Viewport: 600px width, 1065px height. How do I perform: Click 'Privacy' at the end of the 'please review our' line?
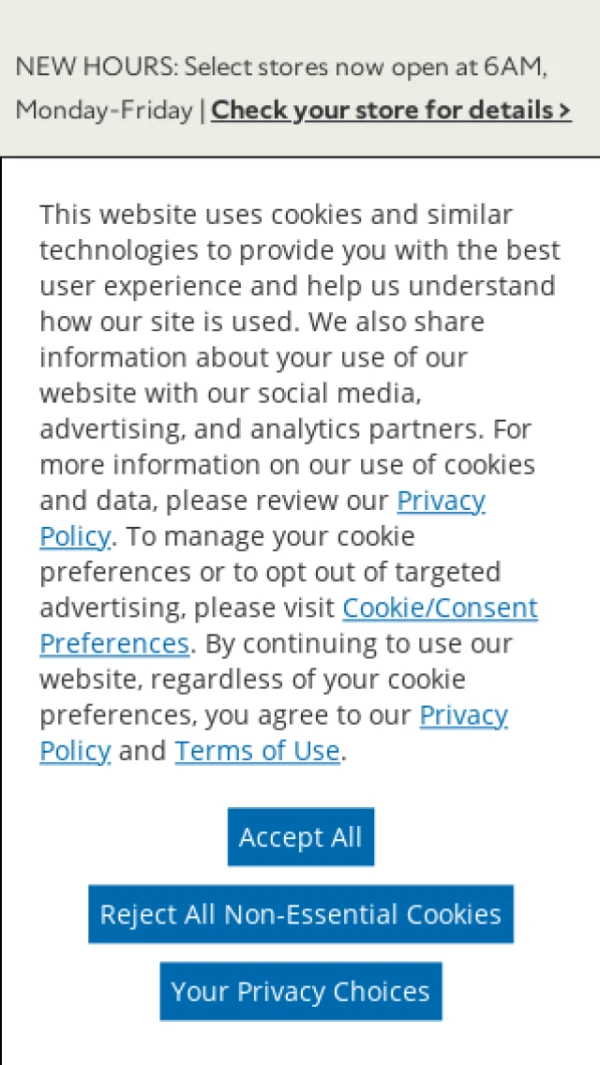click(x=441, y=500)
